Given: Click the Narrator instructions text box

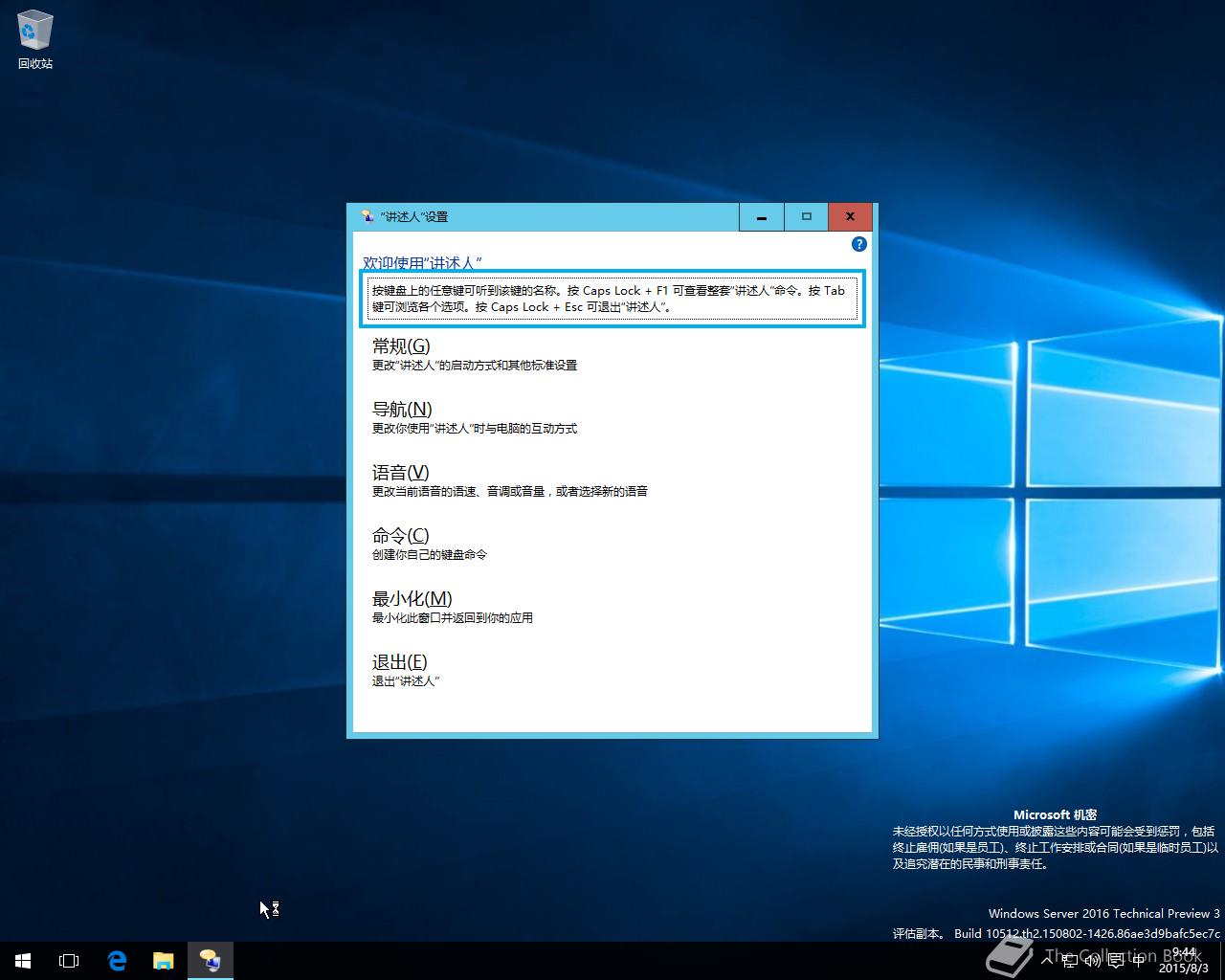Looking at the screenshot, I should point(612,299).
